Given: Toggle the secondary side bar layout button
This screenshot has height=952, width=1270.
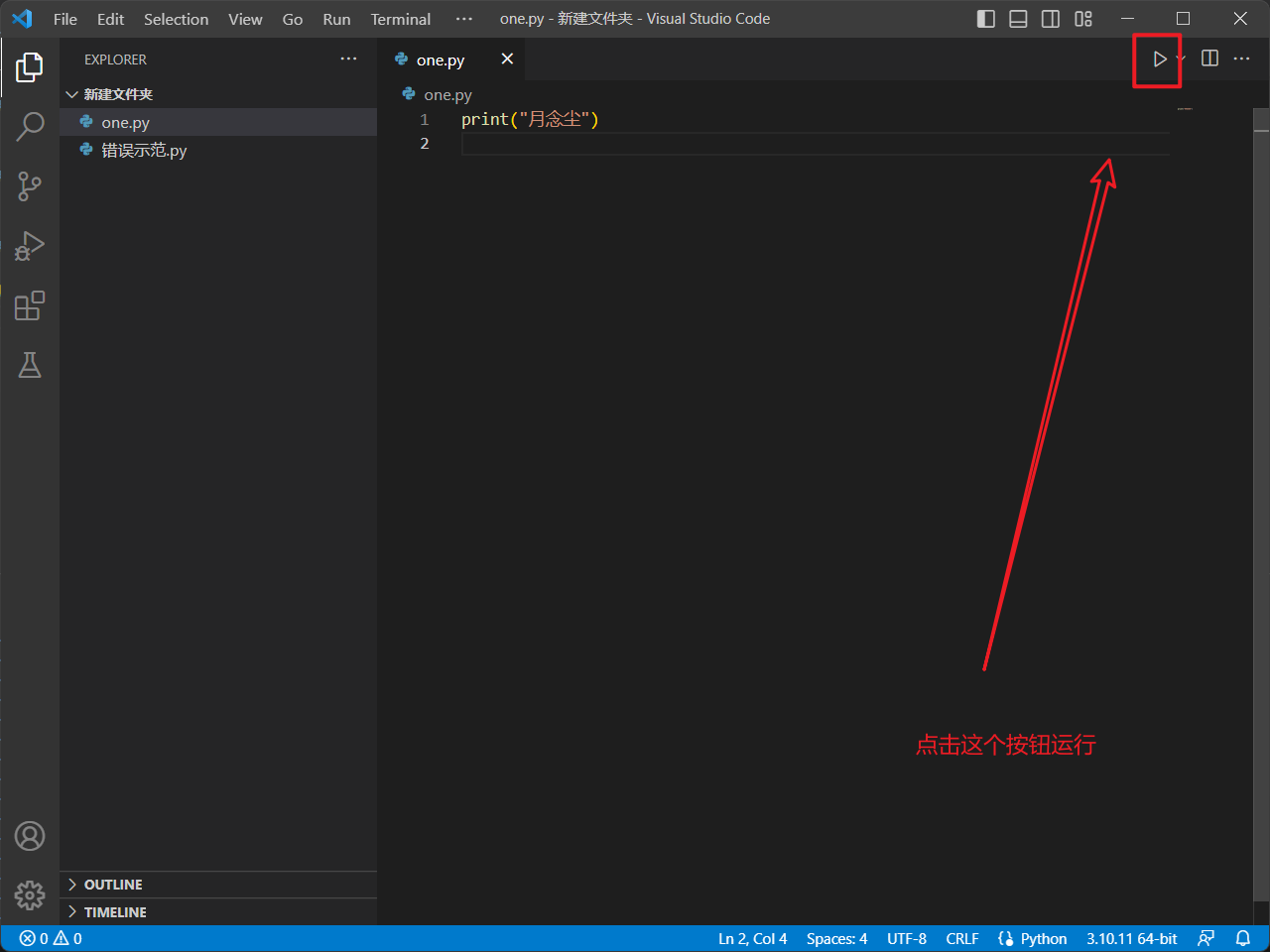Looking at the screenshot, I should pyautogui.click(x=1051, y=19).
